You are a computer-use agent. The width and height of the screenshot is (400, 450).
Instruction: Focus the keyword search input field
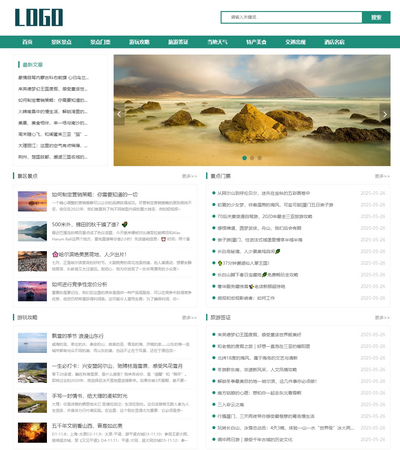[292, 17]
